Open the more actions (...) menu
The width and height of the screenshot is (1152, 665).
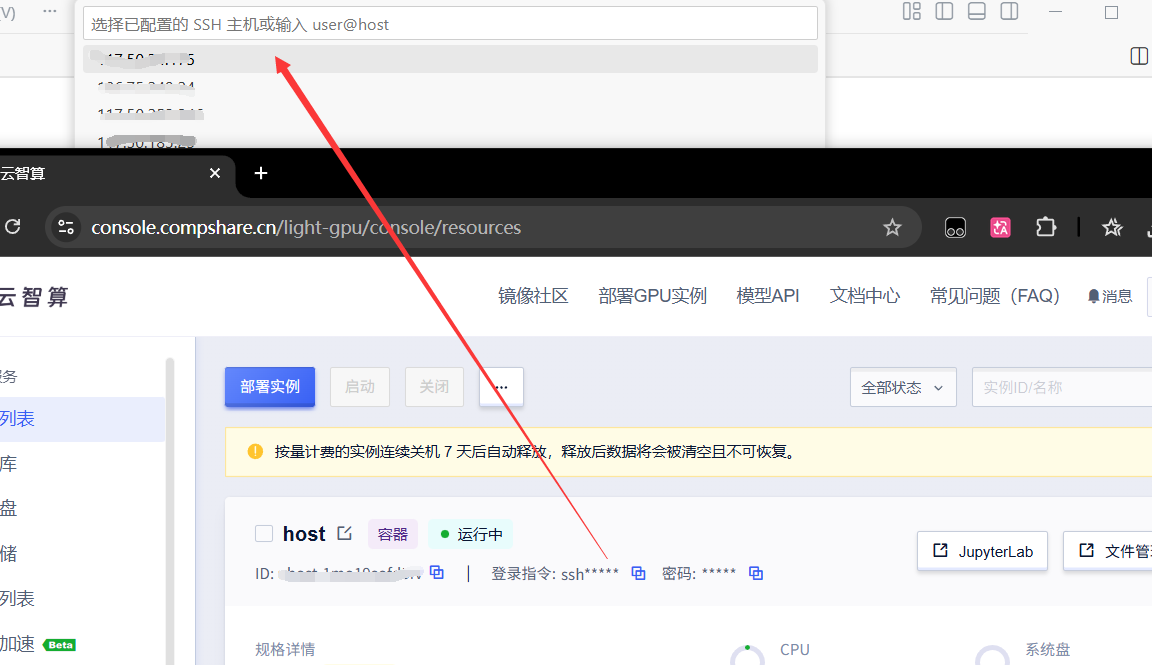(501, 387)
